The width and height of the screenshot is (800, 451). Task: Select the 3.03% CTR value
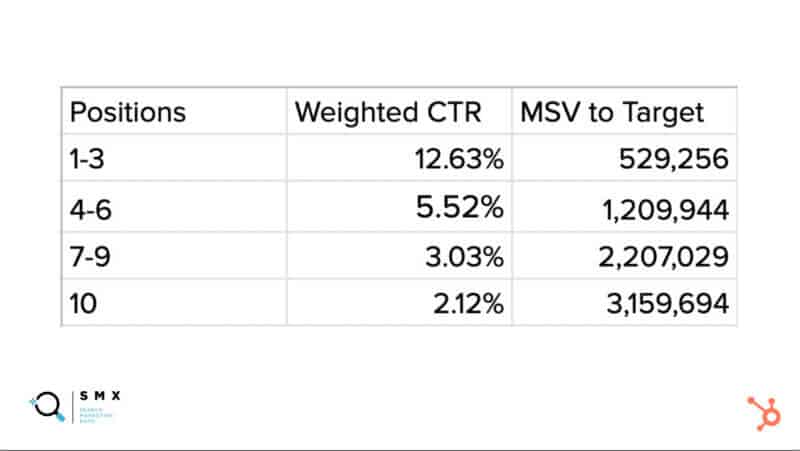coord(465,257)
